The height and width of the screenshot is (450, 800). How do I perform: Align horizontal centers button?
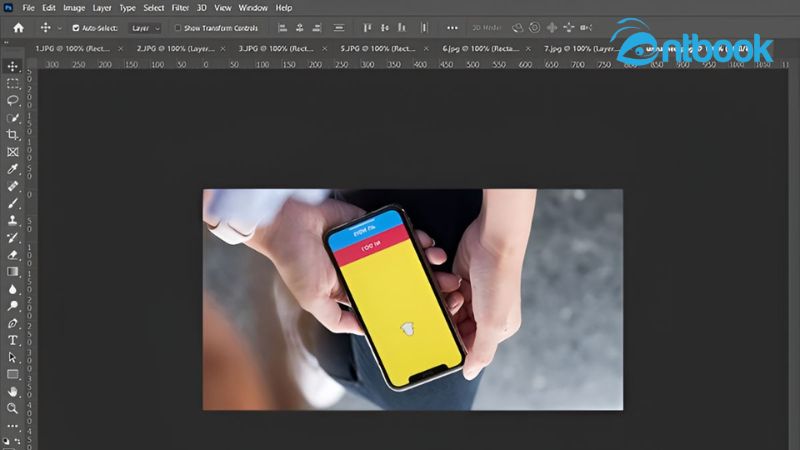coord(299,28)
